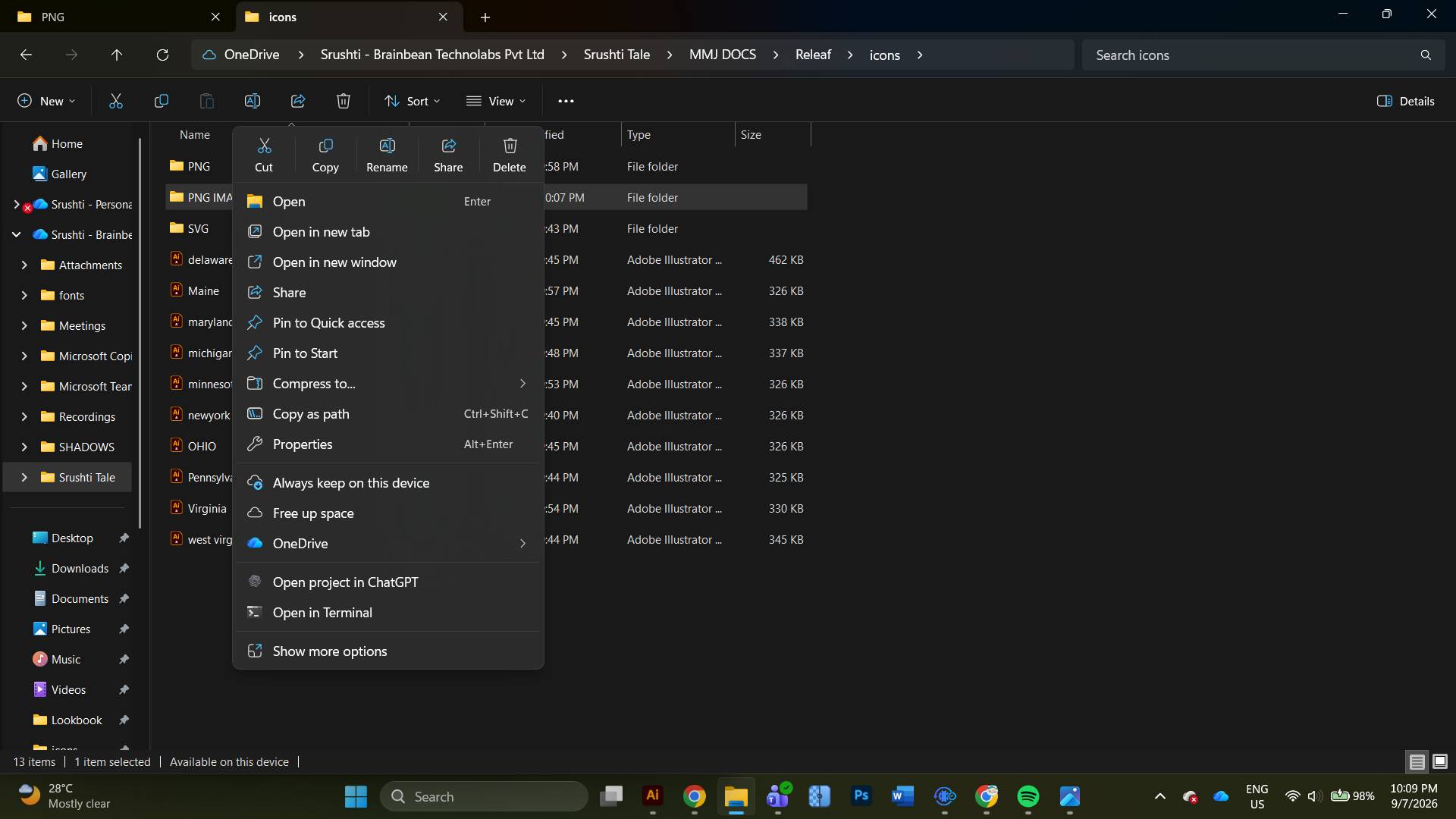Click the navigation pane vertical scrollbar
The height and width of the screenshot is (819, 1456).
[x=140, y=332]
